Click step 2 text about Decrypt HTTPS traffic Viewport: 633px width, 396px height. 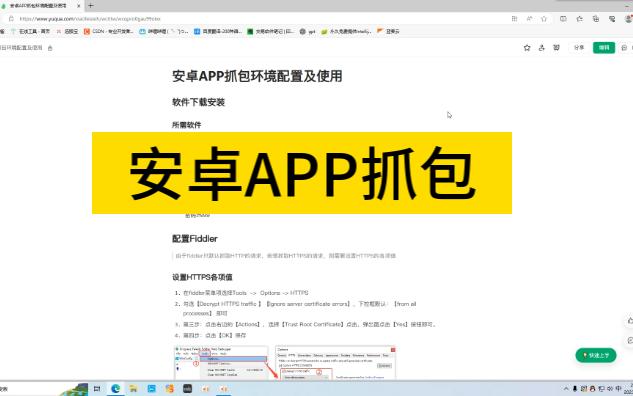click(x=300, y=308)
